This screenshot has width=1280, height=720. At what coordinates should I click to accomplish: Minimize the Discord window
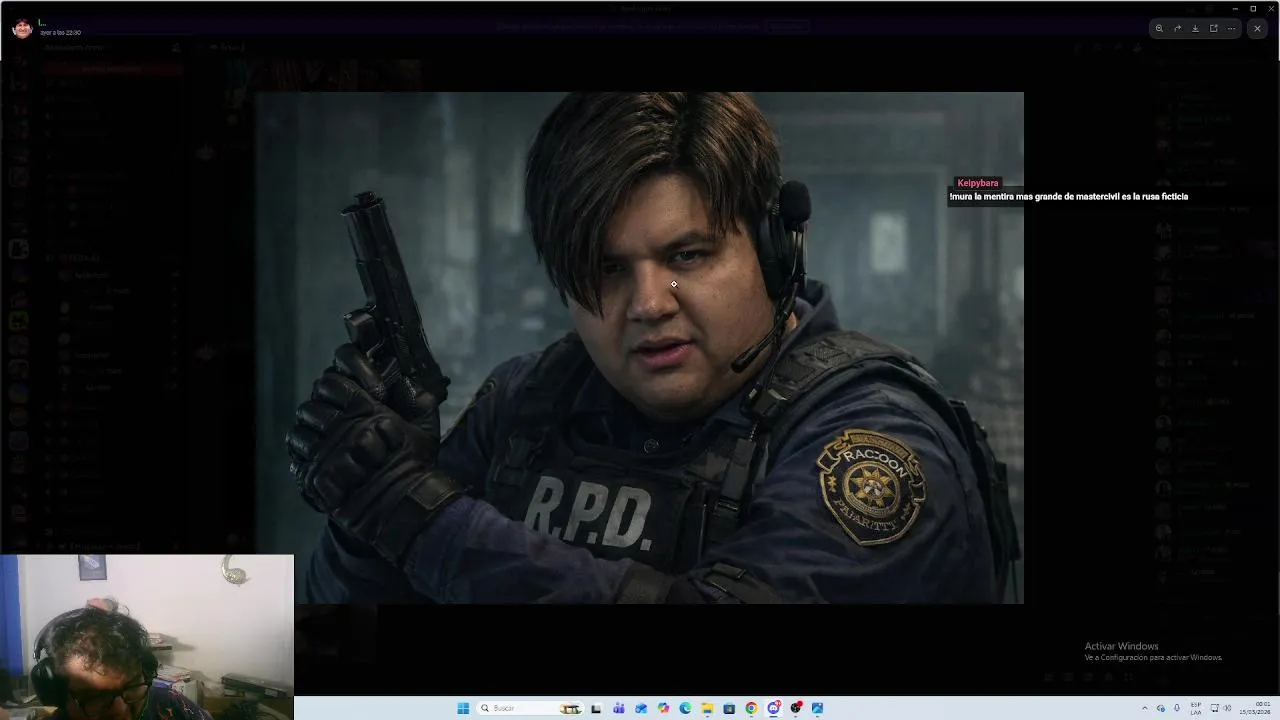pos(1235,8)
